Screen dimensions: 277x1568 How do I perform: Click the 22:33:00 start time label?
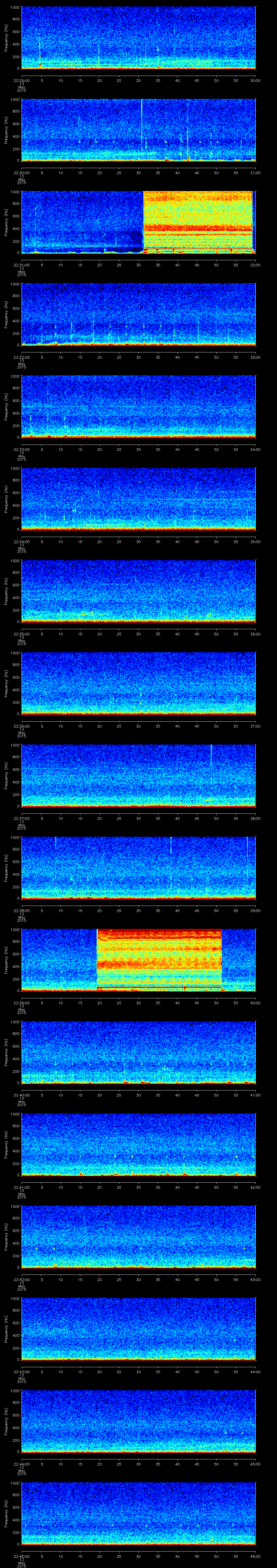click(x=21, y=449)
